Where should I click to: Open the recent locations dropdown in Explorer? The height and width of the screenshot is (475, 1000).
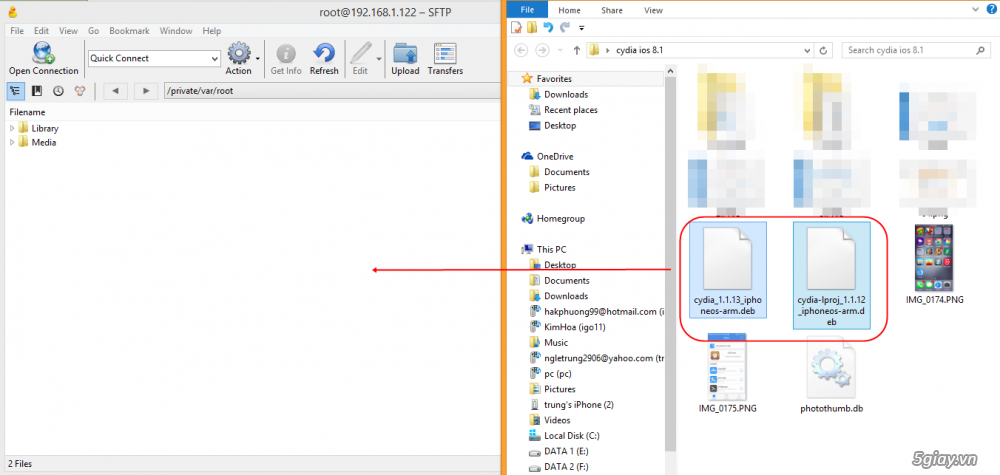click(560, 50)
